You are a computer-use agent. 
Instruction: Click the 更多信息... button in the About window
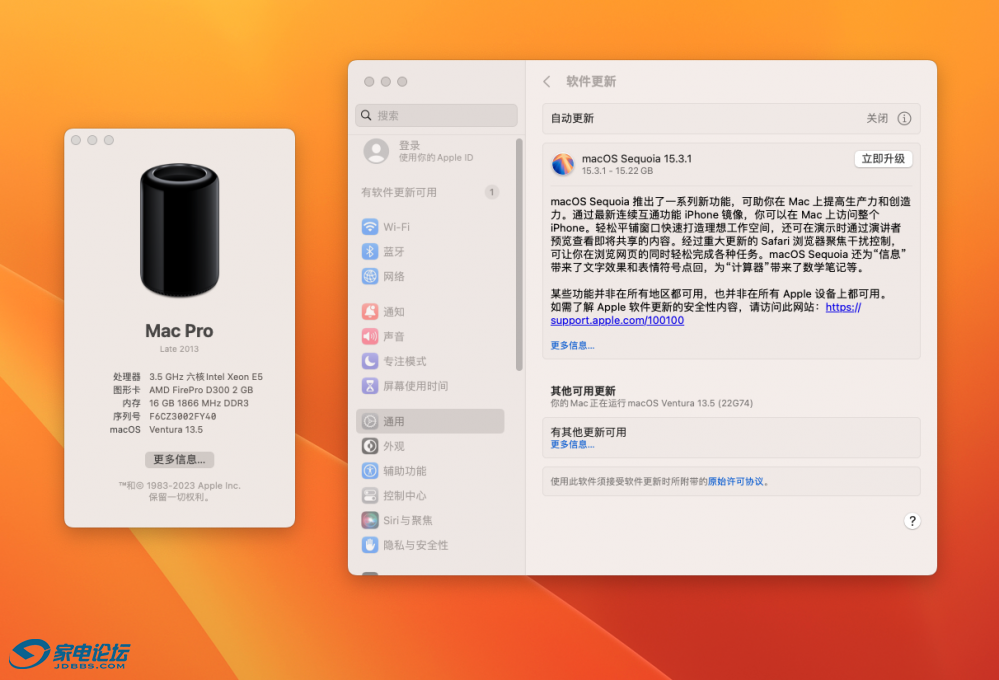[x=180, y=459]
